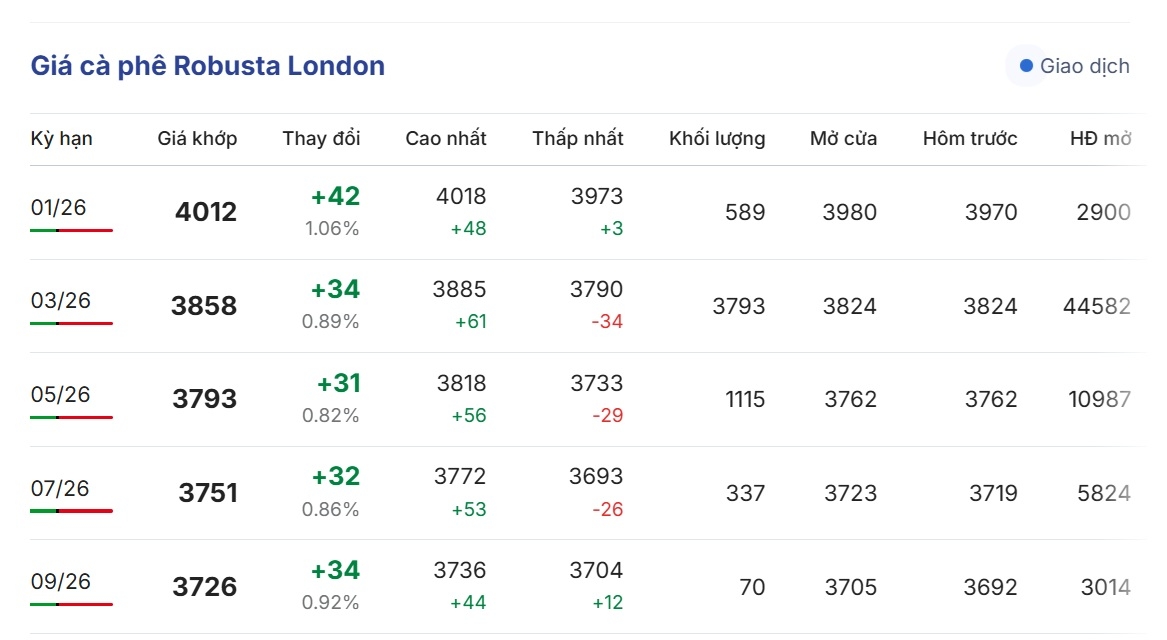Select the Hôm trước column header
Image resolution: width=1167 pixels, height=640 pixels.
(970, 139)
